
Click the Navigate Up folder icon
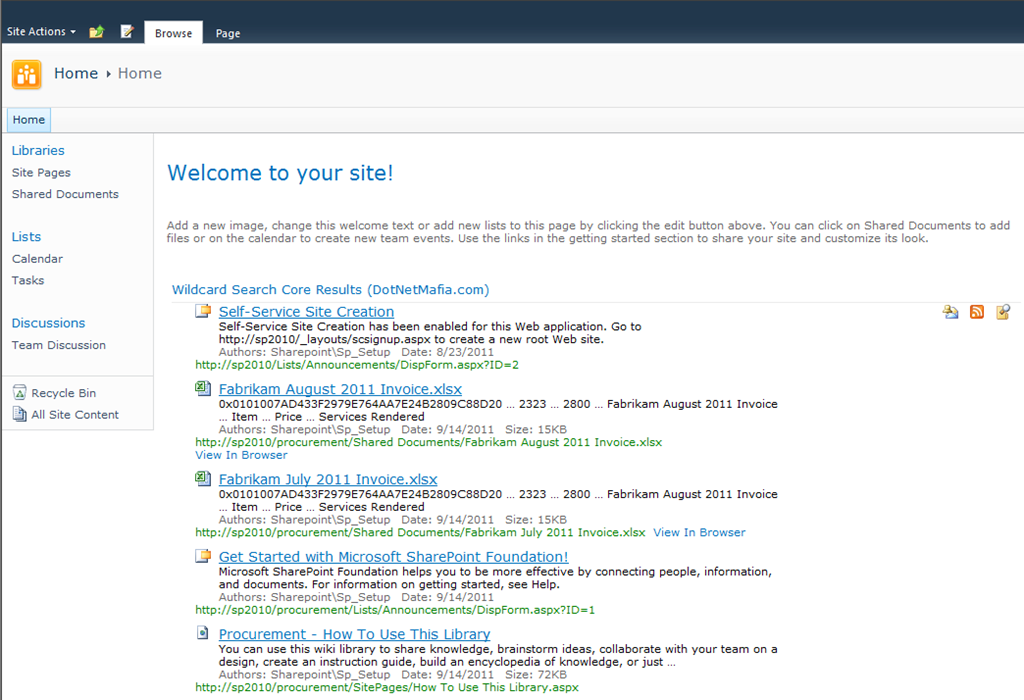click(97, 31)
